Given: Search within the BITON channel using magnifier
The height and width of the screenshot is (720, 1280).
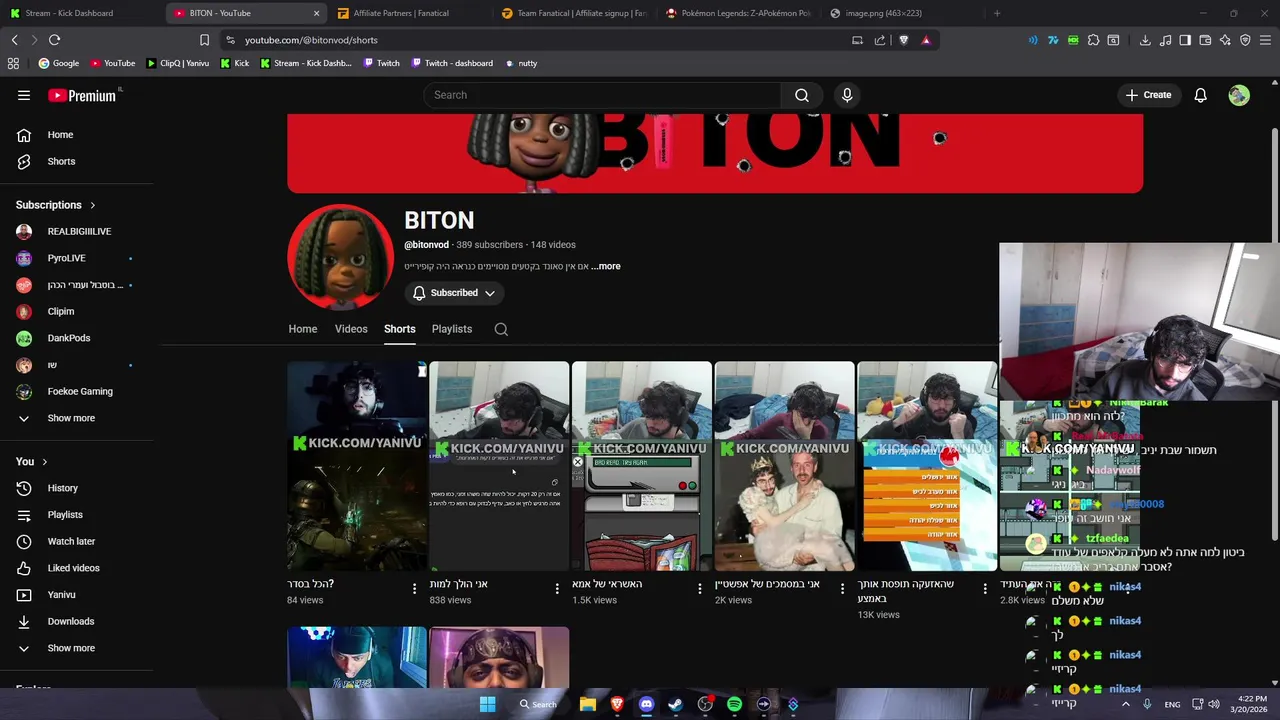Looking at the screenshot, I should point(501,329).
